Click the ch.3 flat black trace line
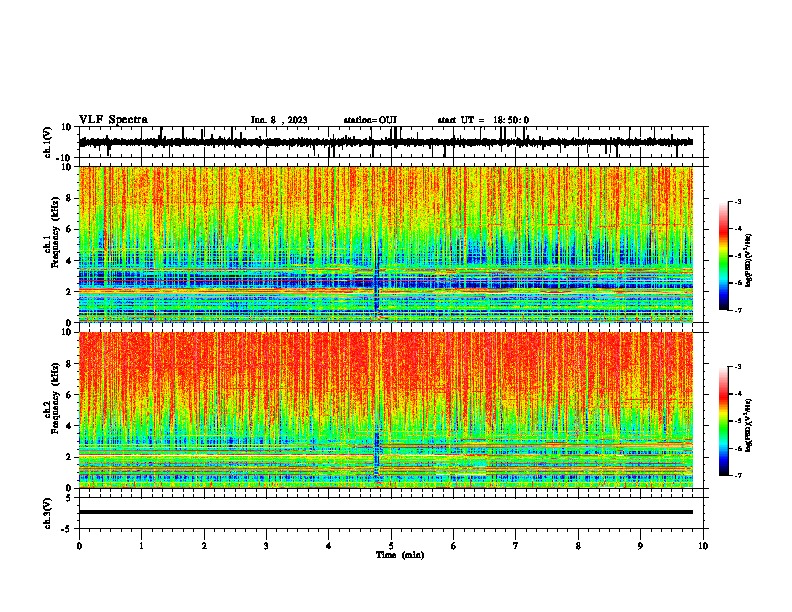The image size is (792, 612). [386, 512]
